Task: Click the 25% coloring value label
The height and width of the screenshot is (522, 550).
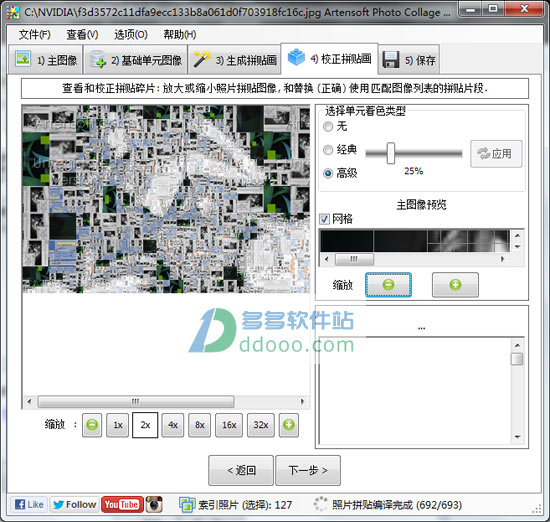Action: point(414,171)
